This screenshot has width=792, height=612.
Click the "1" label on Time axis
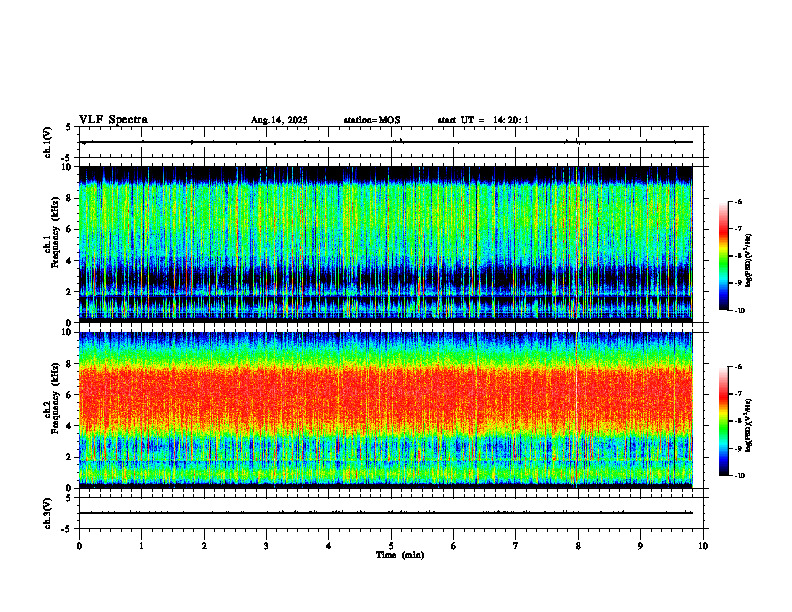point(141,546)
